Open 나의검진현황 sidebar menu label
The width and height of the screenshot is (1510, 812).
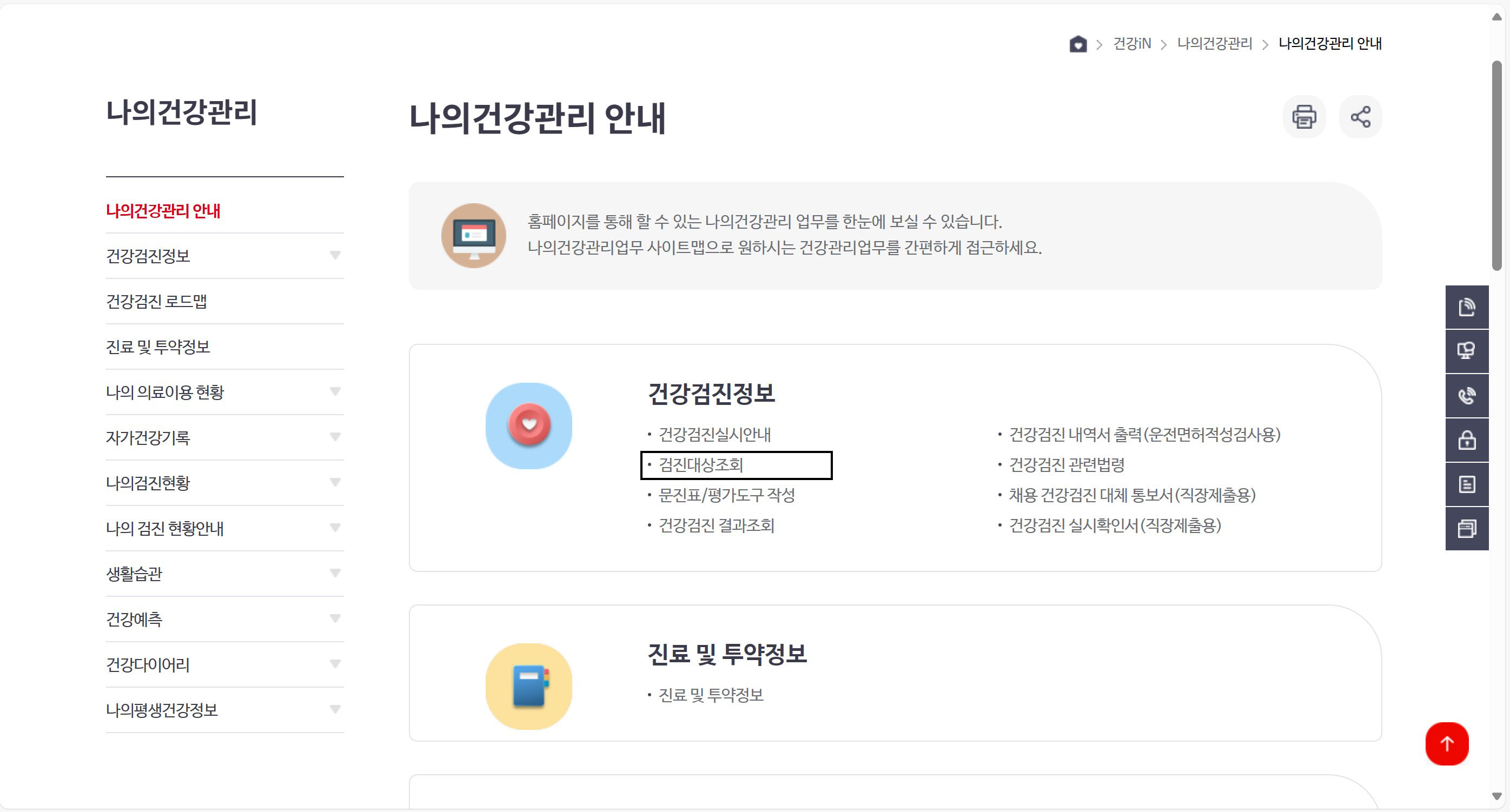point(148,483)
